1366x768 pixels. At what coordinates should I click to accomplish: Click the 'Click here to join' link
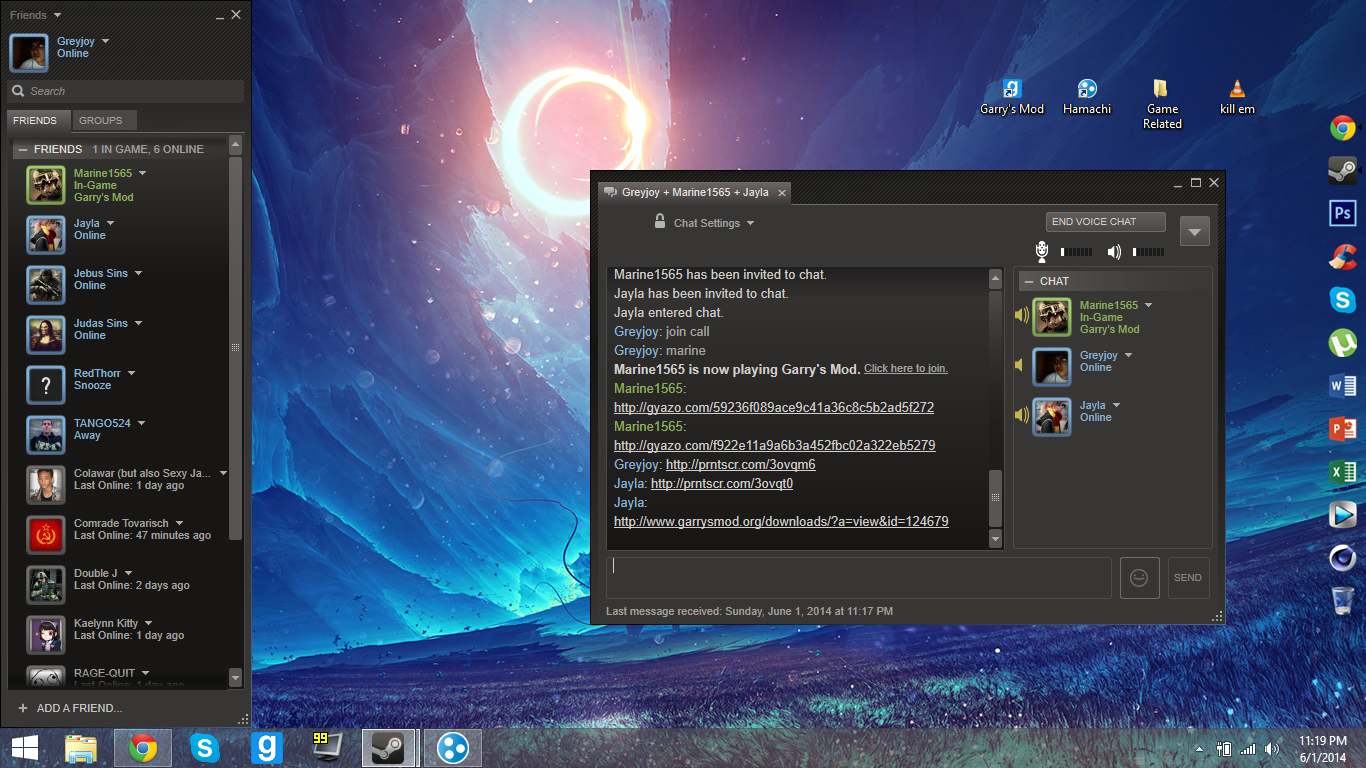906,369
